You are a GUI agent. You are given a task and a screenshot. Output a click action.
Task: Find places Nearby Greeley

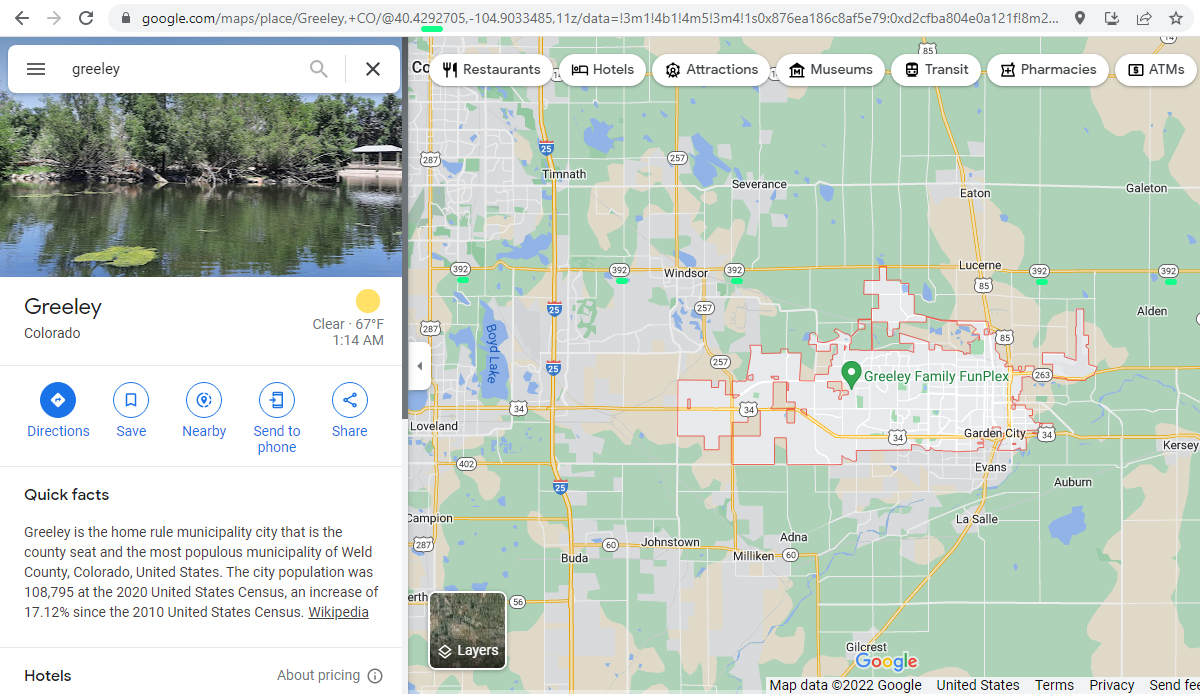point(204,401)
